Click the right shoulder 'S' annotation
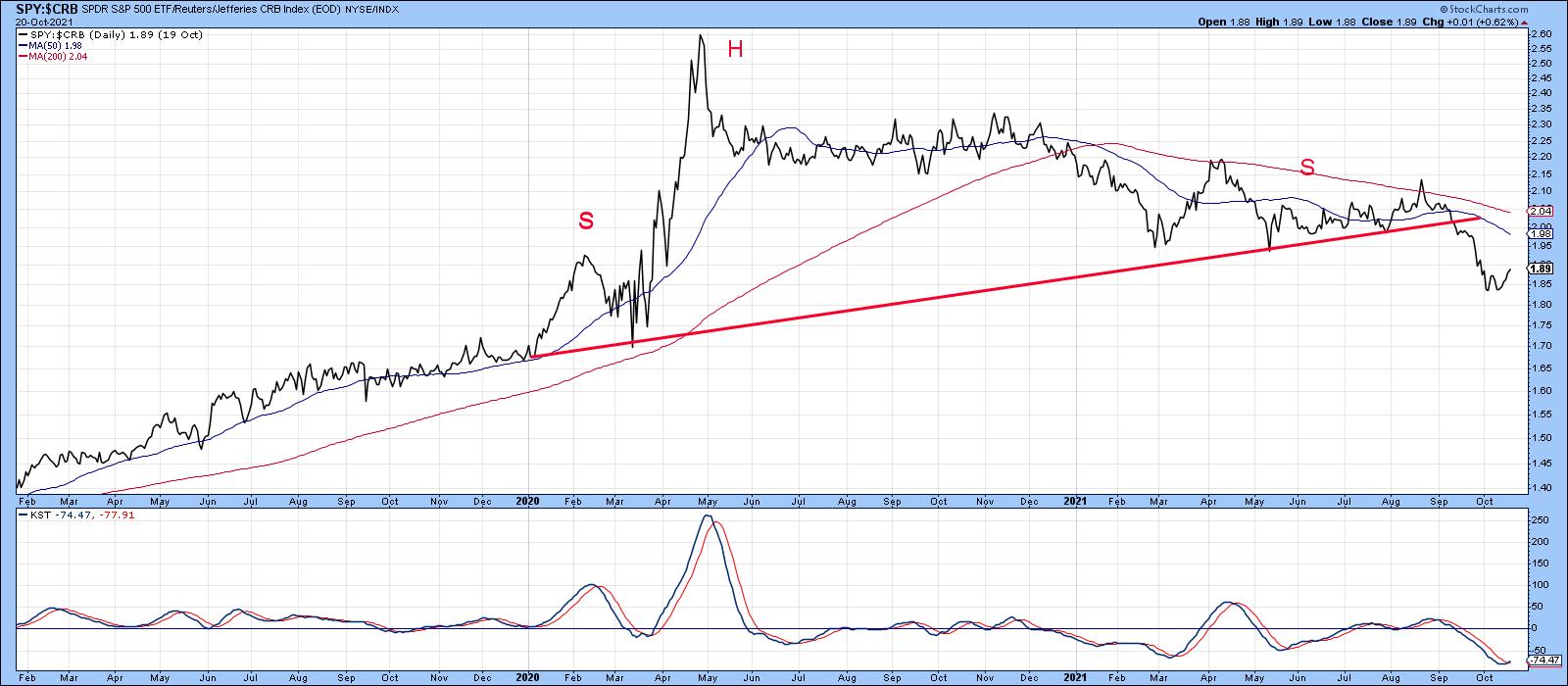Screen dimensions: 1568x686 [x=1306, y=168]
